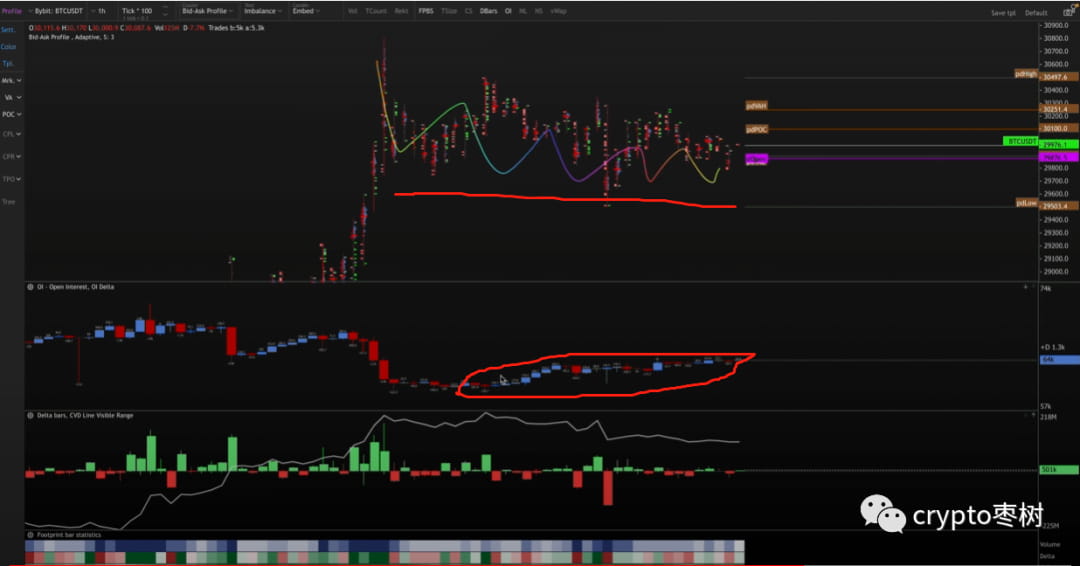
Task: Toggle the Rekt indicator
Action: (x=402, y=11)
